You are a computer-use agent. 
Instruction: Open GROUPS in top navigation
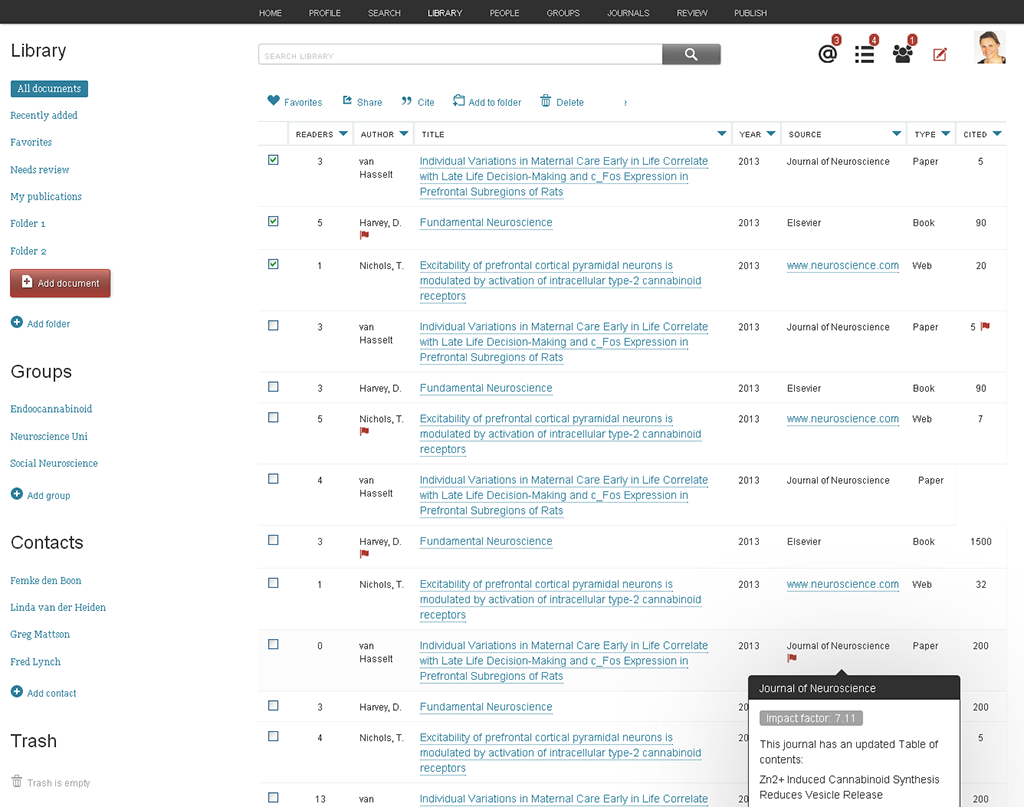(x=563, y=13)
